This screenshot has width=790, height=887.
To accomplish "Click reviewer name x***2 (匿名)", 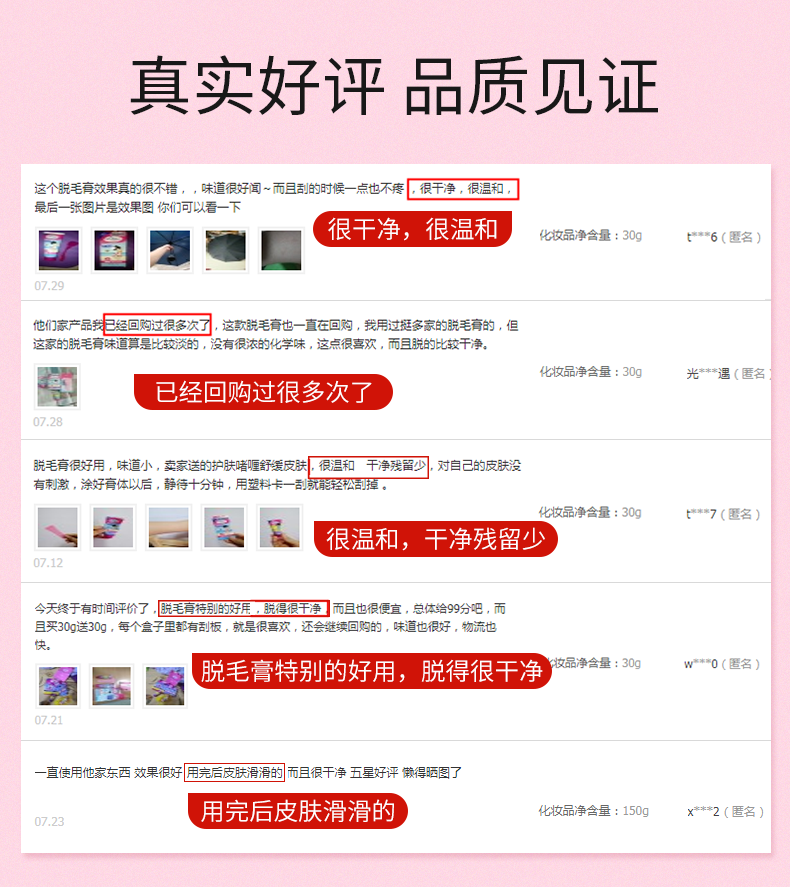I will [x=726, y=812].
